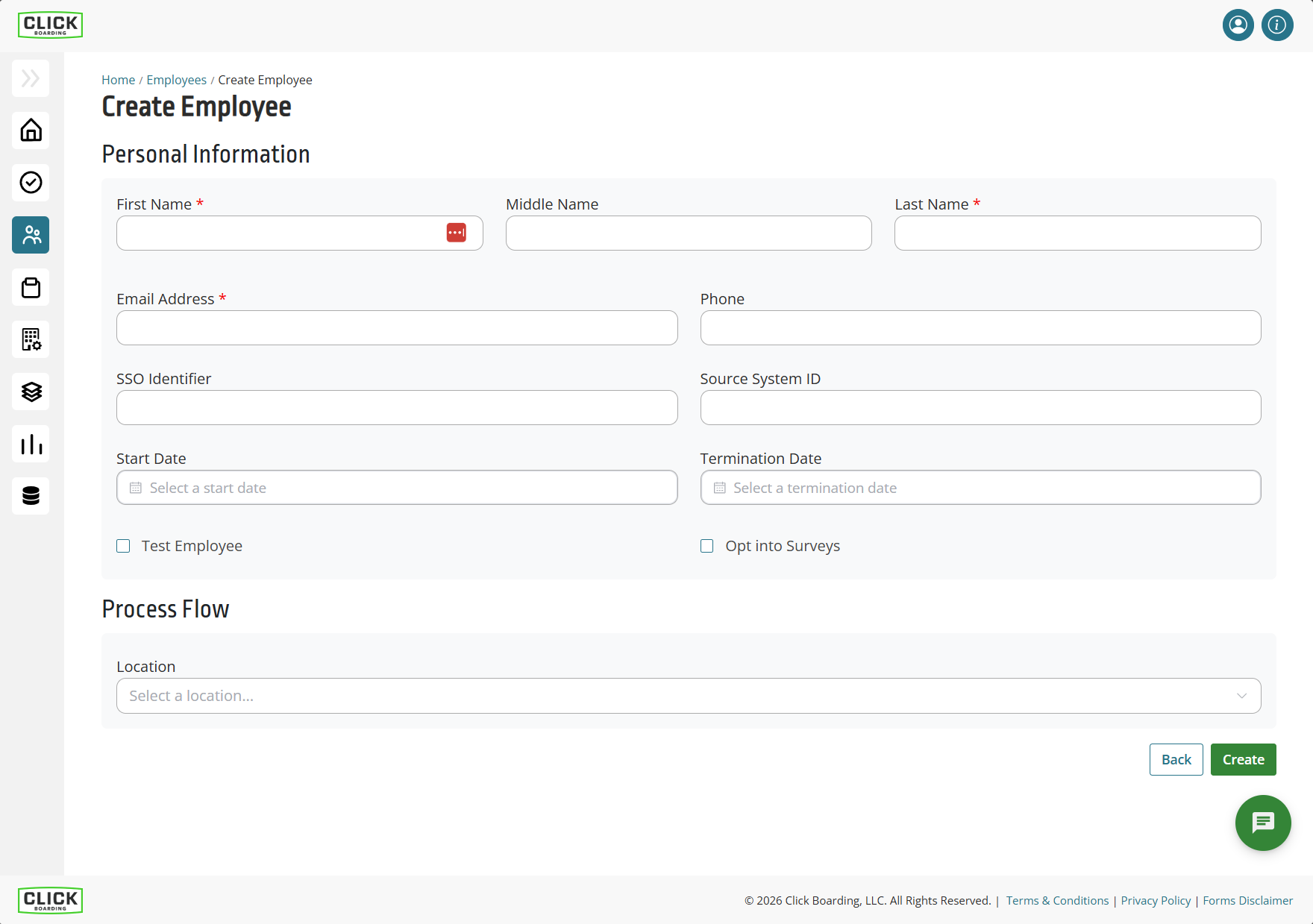Screen dimensions: 1313x924
Task: Click the Personal Information heading
Action: [x=206, y=154]
